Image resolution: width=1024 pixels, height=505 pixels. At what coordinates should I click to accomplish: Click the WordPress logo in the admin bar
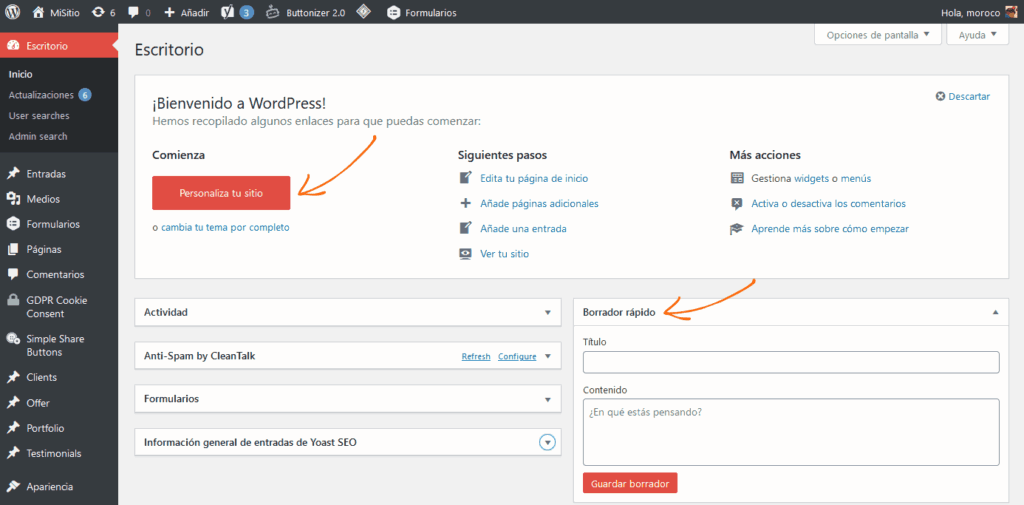tap(12, 12)
